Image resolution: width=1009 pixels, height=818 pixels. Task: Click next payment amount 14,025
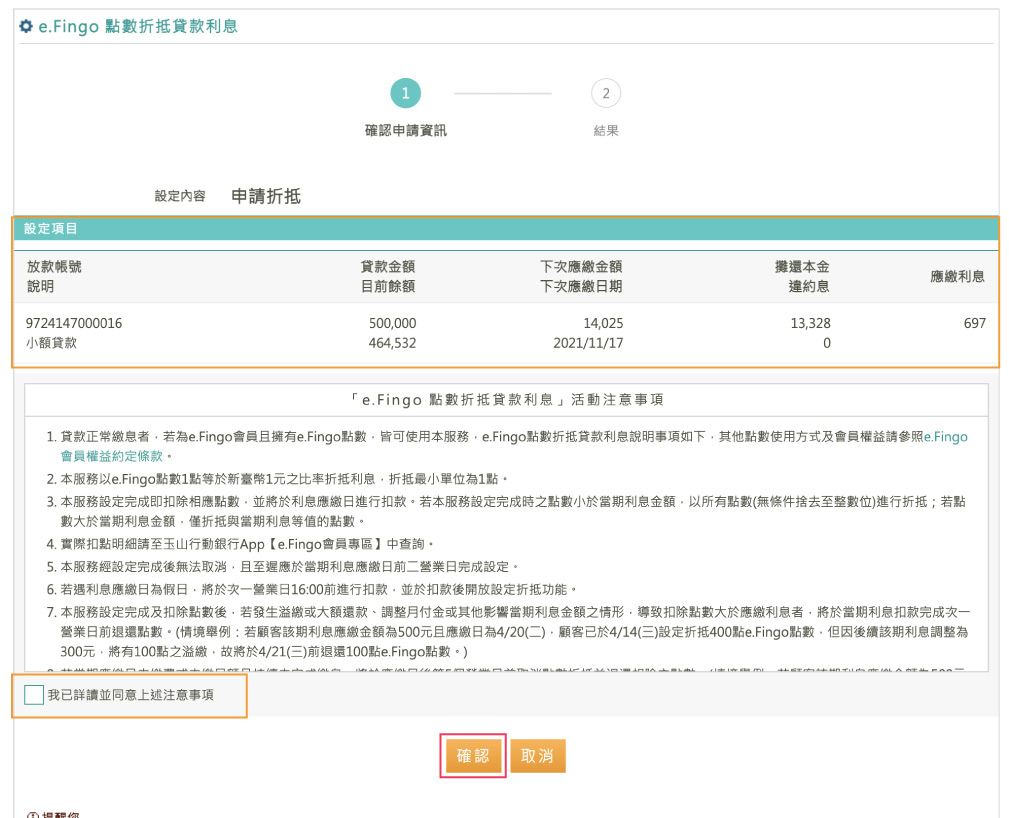tap(603, 323)
